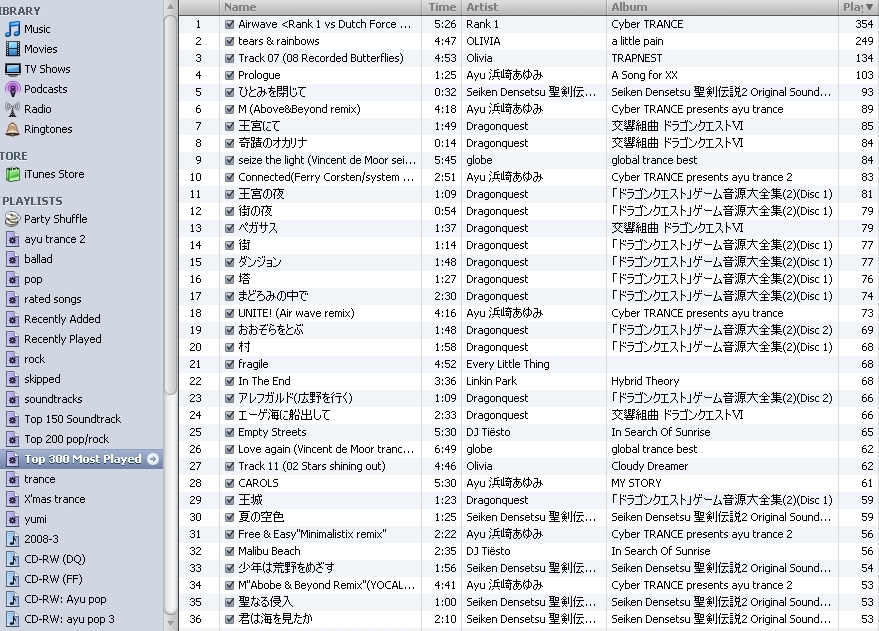Click the sidebar scroll up arrow
This screenshot has height=631, width=879.
point(171,7)
